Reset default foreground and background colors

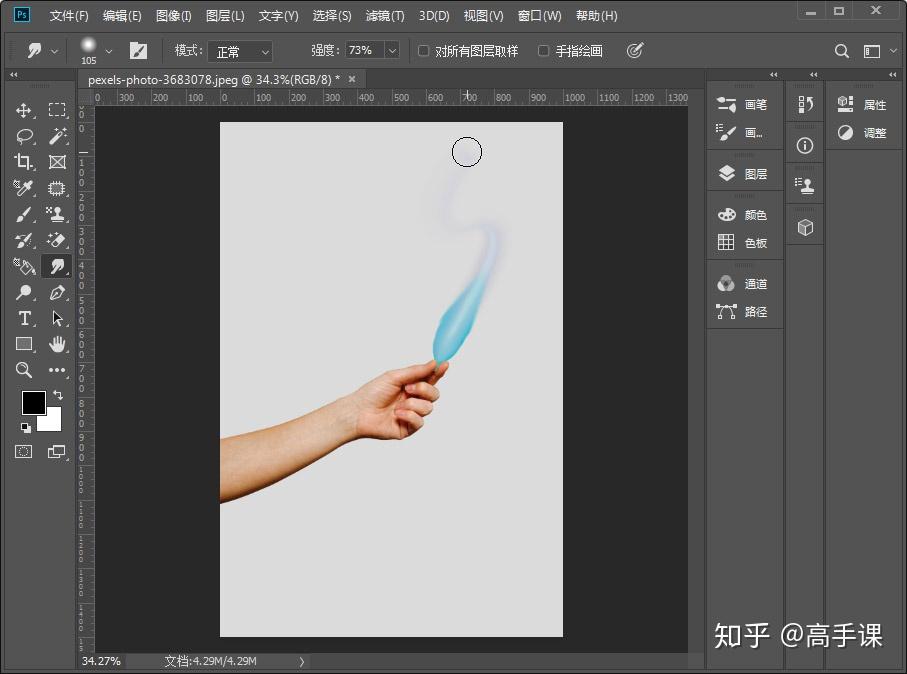pyautogui.click(x=25, y=428)
